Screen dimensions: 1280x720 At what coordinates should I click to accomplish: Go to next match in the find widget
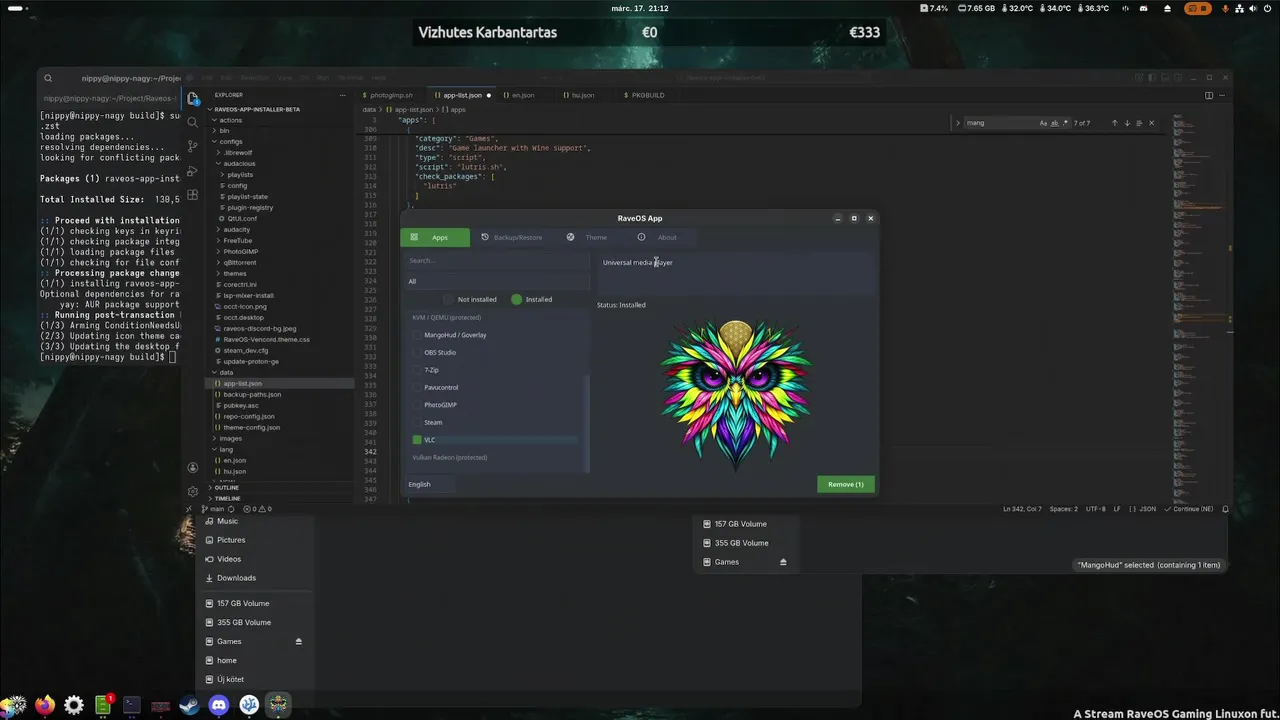coord(1127,123)
